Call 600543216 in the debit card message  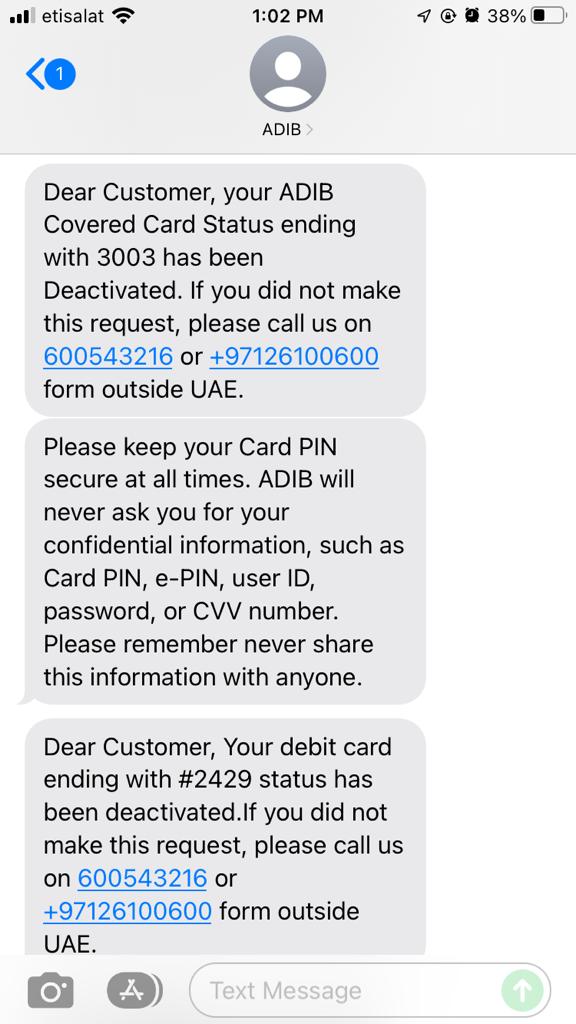click(x=142, y=878)
